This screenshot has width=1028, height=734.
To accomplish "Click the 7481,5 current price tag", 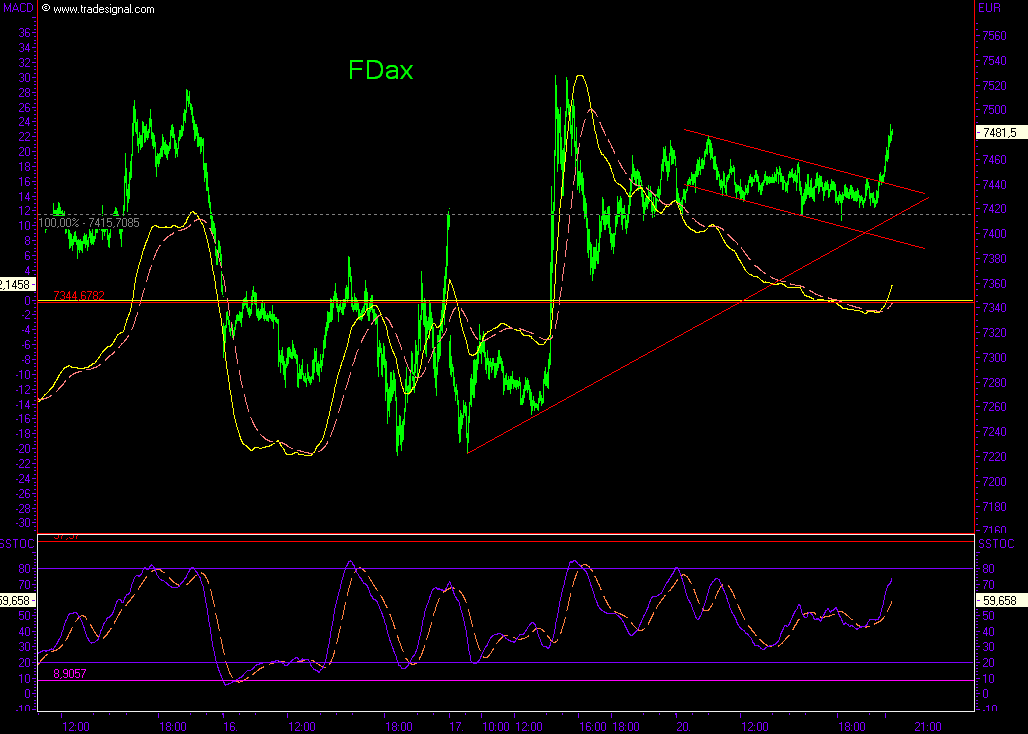I will (999, 132).
